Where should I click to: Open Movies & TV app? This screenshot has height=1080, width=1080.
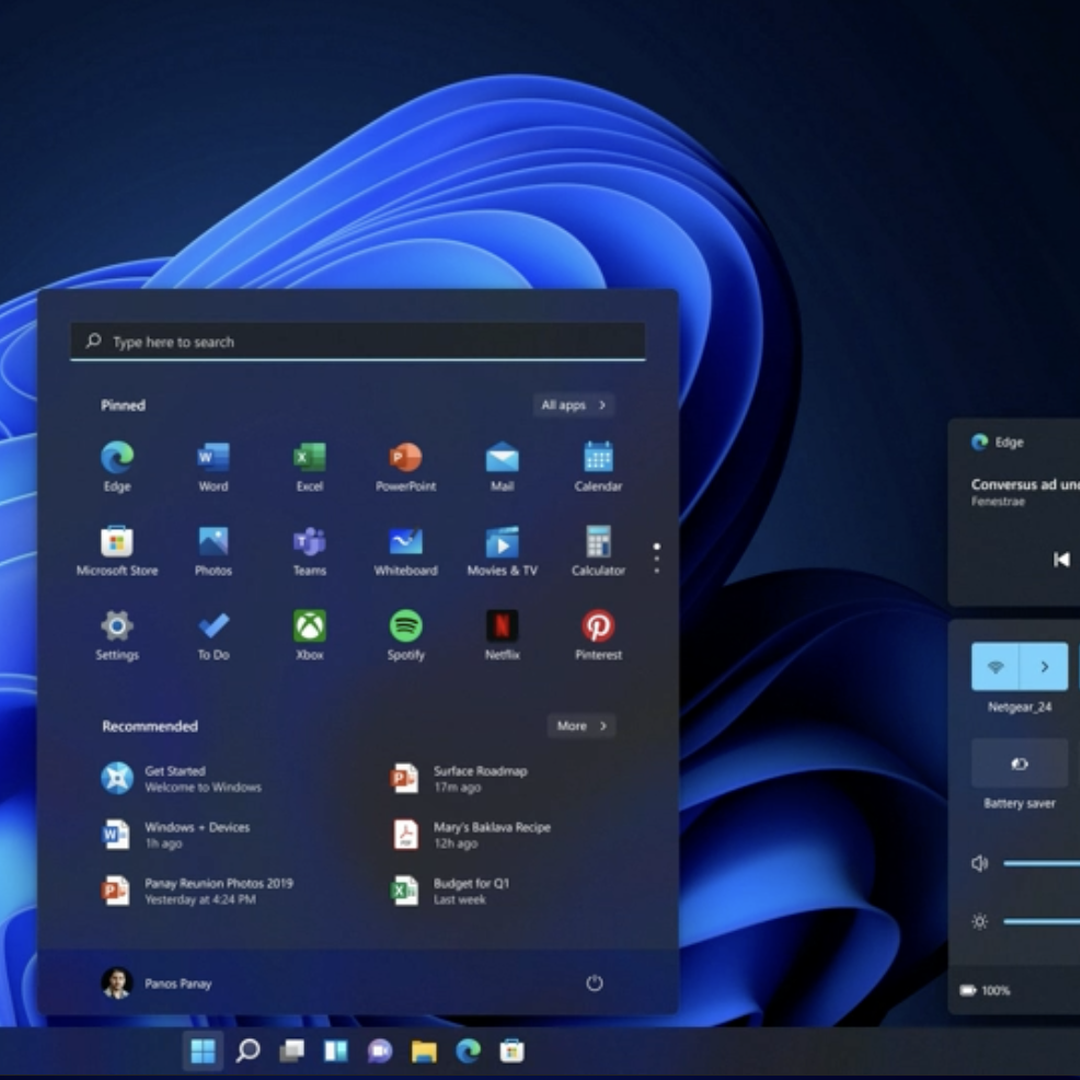coord(502,551)
